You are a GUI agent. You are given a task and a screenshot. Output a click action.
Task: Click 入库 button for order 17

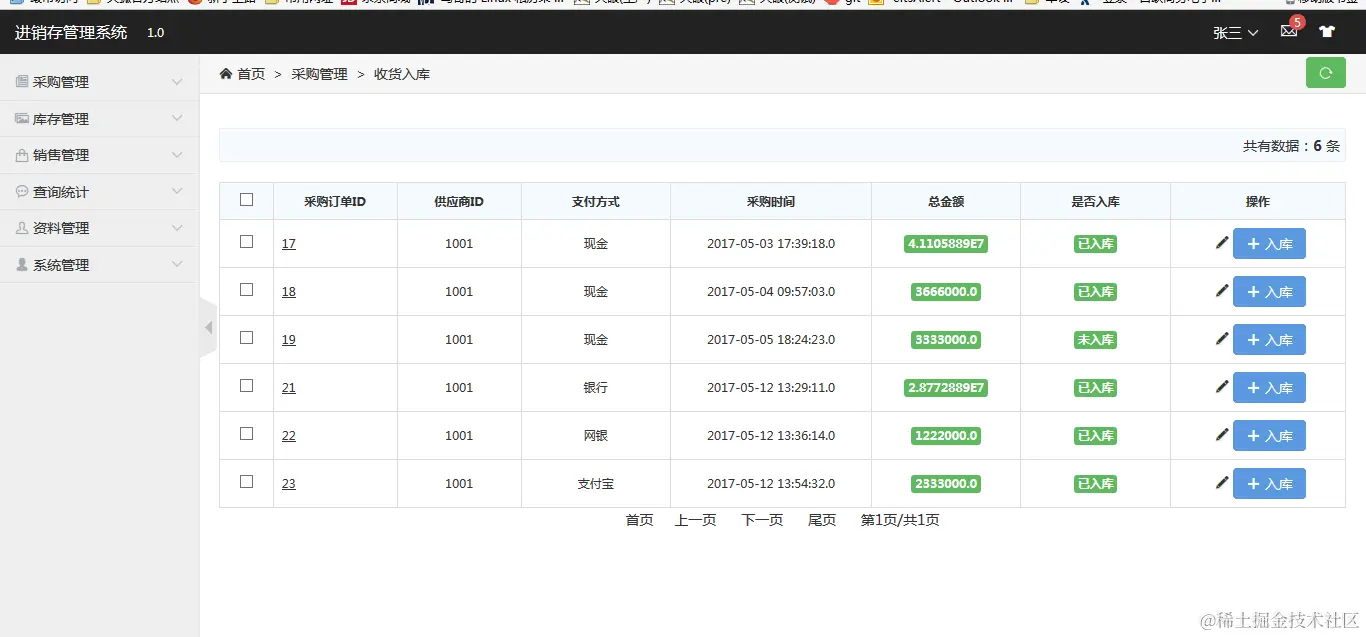click(1269, 243)
